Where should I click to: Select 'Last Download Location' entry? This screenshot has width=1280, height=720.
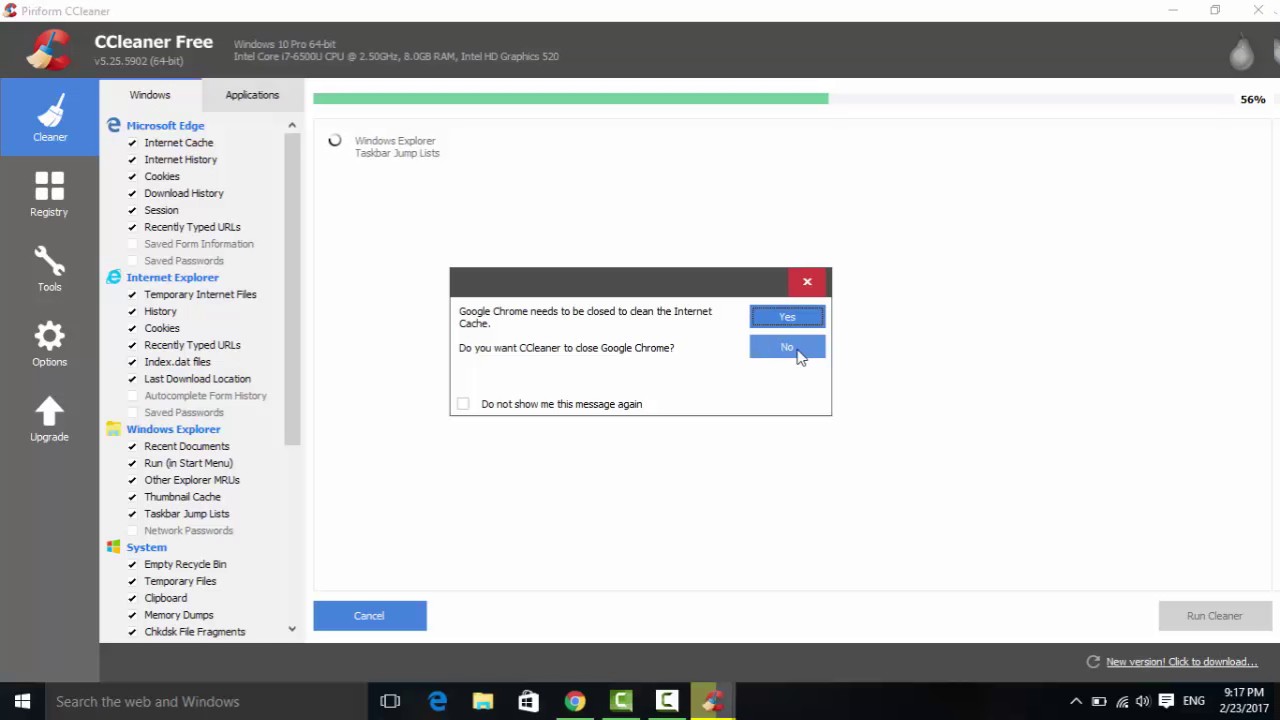point(197,379)
